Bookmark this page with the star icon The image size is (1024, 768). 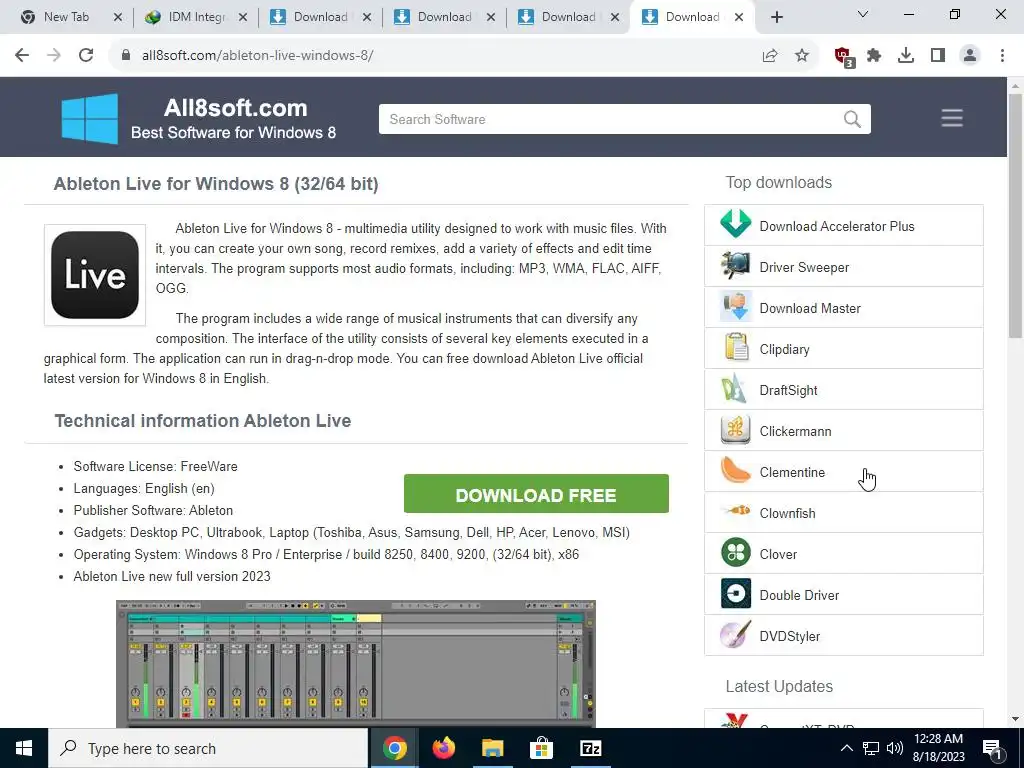[802, 56]
